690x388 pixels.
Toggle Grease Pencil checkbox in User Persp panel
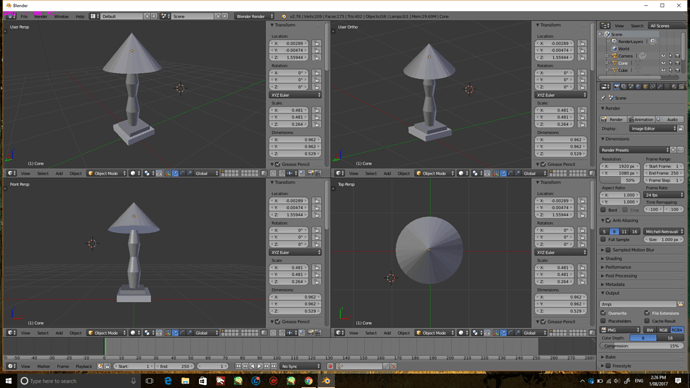pyautogui.click(x=278, y=164)
